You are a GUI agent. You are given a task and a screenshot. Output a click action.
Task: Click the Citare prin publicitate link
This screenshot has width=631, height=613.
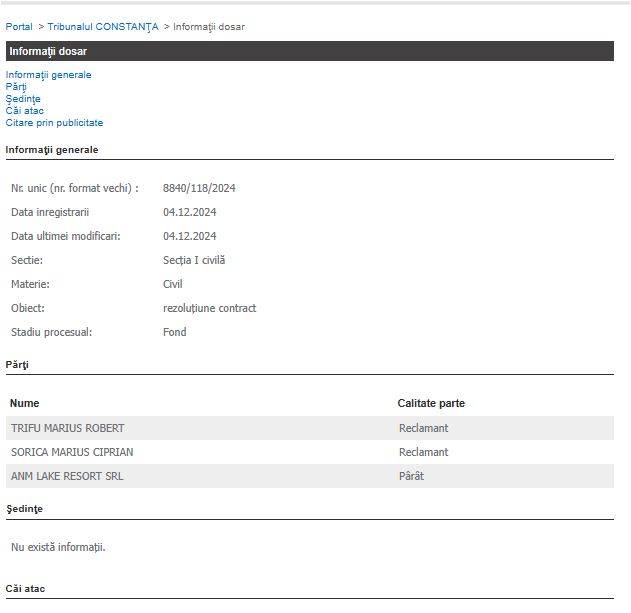54,123
